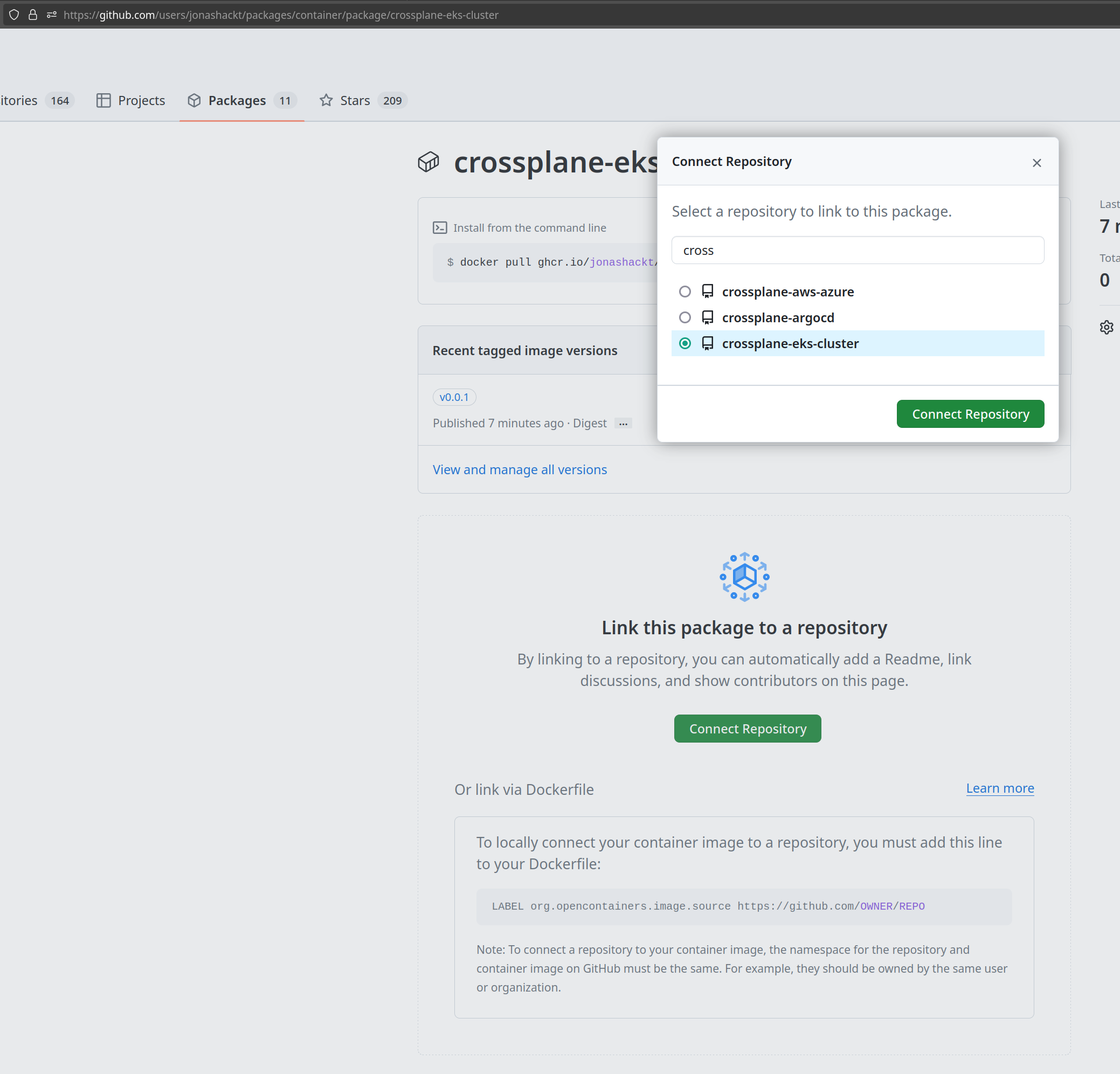1120x1074 pixels.
Task: Select crossplane-aws-azure radio button
Action: [x=685, y=291]
